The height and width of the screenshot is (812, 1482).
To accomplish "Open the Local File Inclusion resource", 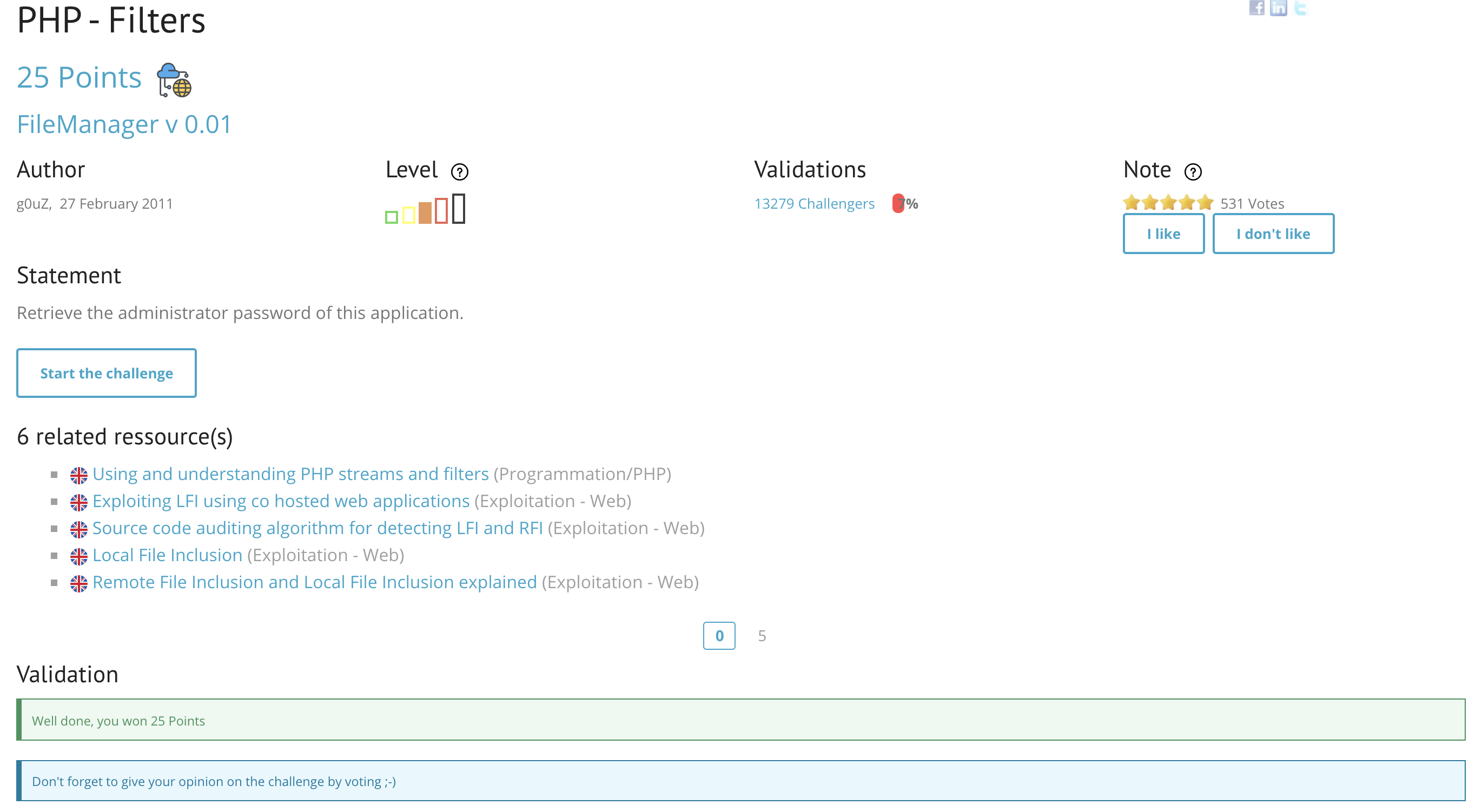I will [168, 555].
